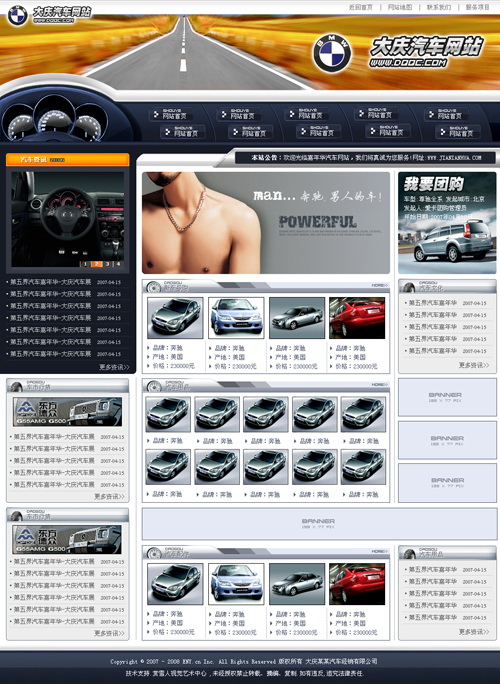The width and height of the screenshot is (500, 684).
Task: Click the tire icon in right 汽车文化 panel header
Action: coord(409,287)
